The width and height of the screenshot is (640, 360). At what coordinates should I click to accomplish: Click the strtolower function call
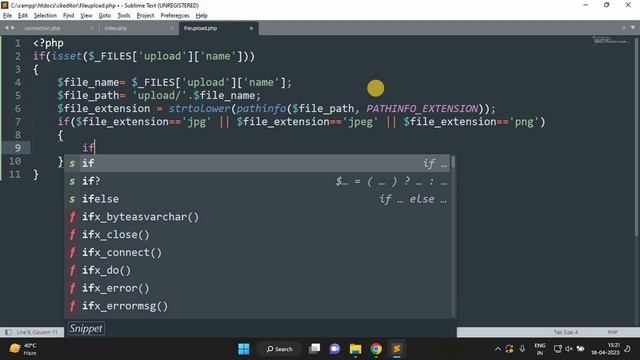(x=200, y=109)
